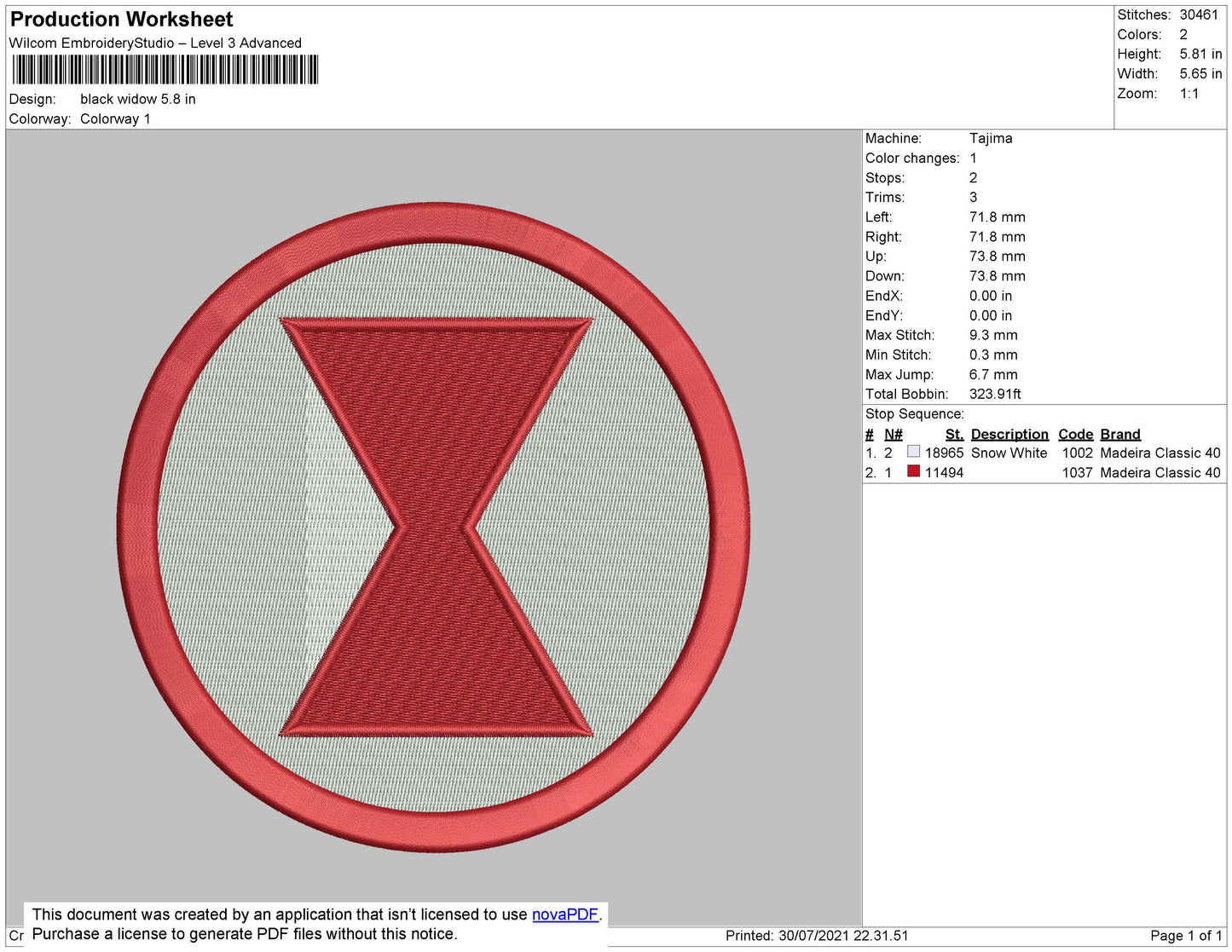Screen dimensions: 1232x952
Task: Click 'Madeira Classic 40' in the 11494 row
Action: click(1160, 473)
